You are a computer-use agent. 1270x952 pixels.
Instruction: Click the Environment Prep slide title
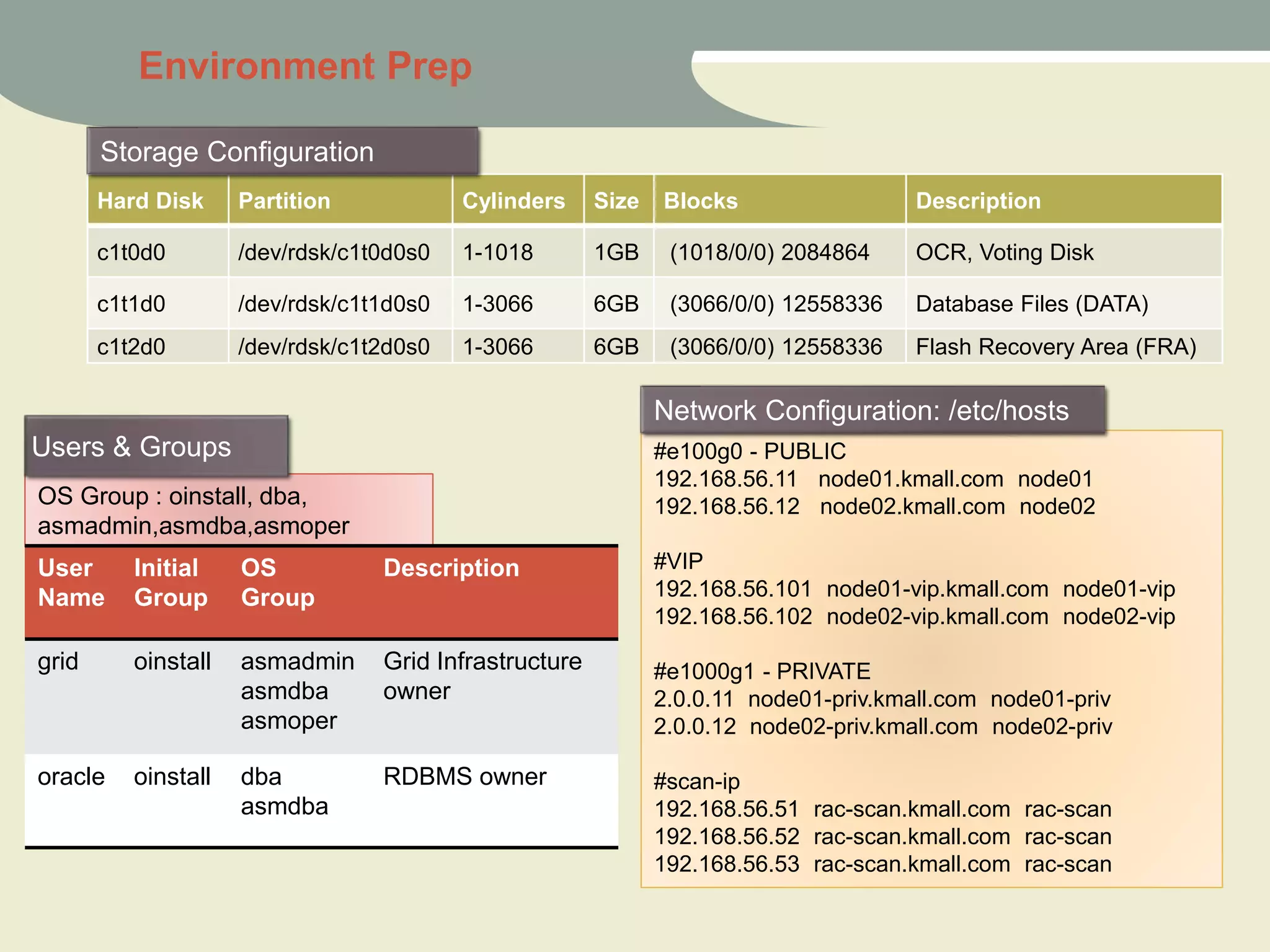[x=305, y=66]
